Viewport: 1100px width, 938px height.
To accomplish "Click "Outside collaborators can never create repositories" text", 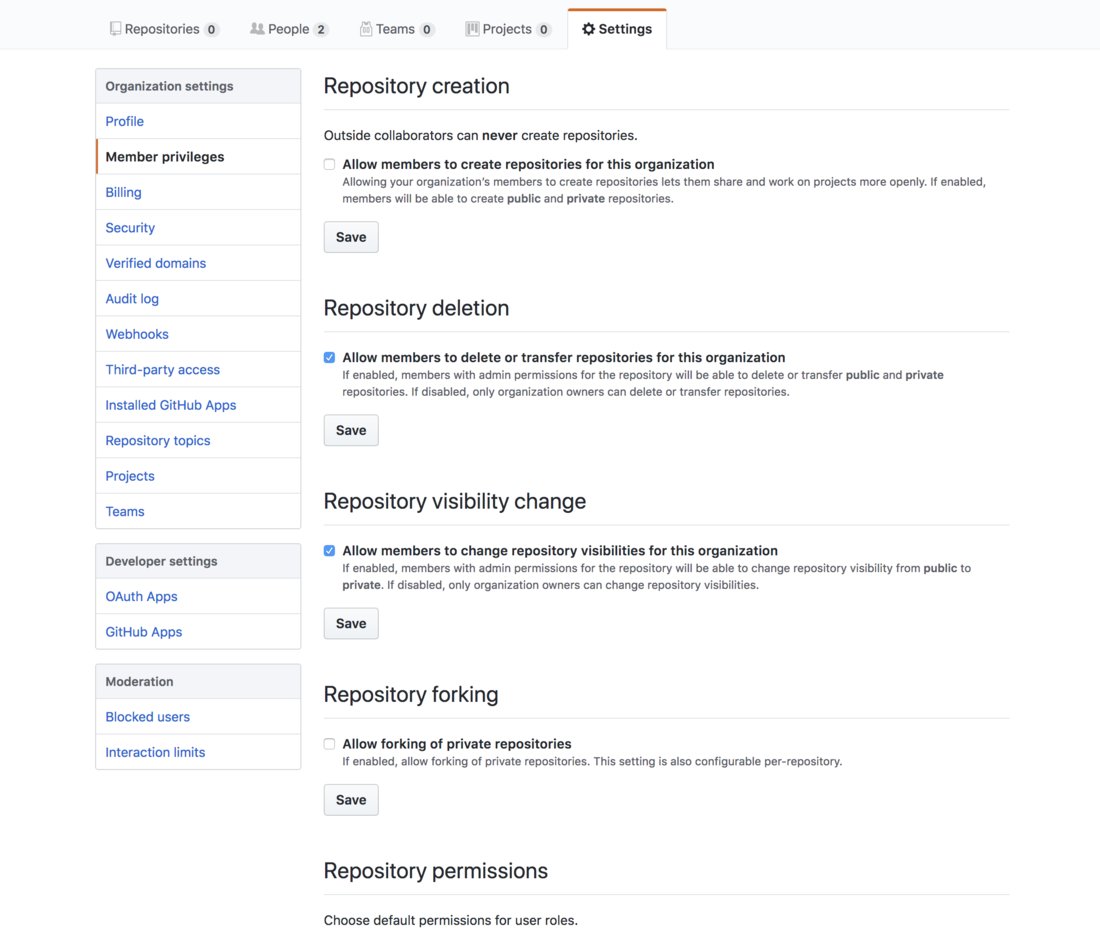I will tap(481, 135).
